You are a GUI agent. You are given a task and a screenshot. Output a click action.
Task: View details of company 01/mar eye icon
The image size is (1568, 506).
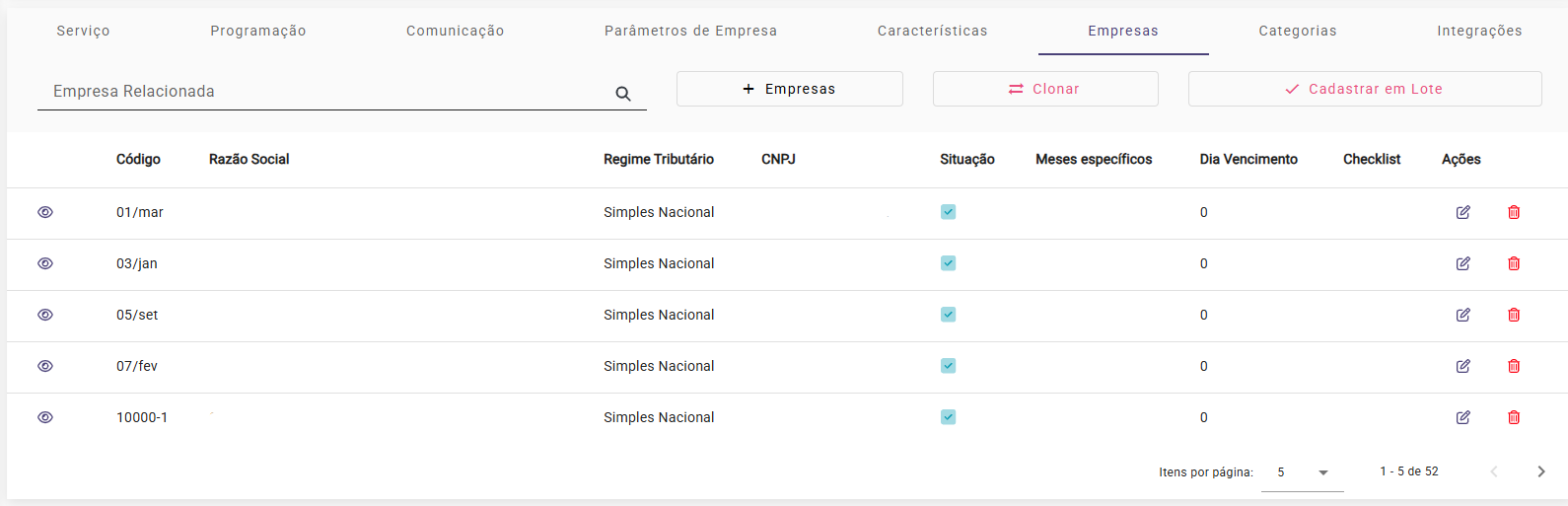pos(45,212)
